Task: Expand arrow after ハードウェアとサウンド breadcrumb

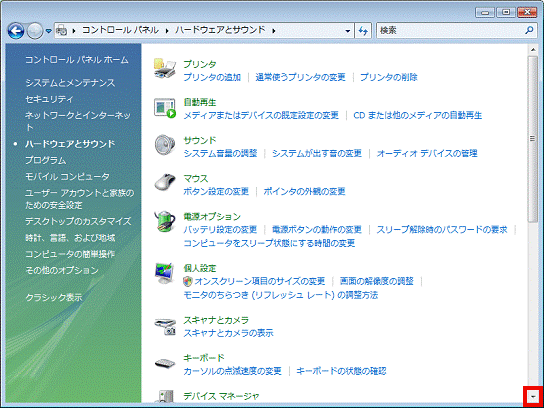Action: pyautogui.click(x=274, y=31)
